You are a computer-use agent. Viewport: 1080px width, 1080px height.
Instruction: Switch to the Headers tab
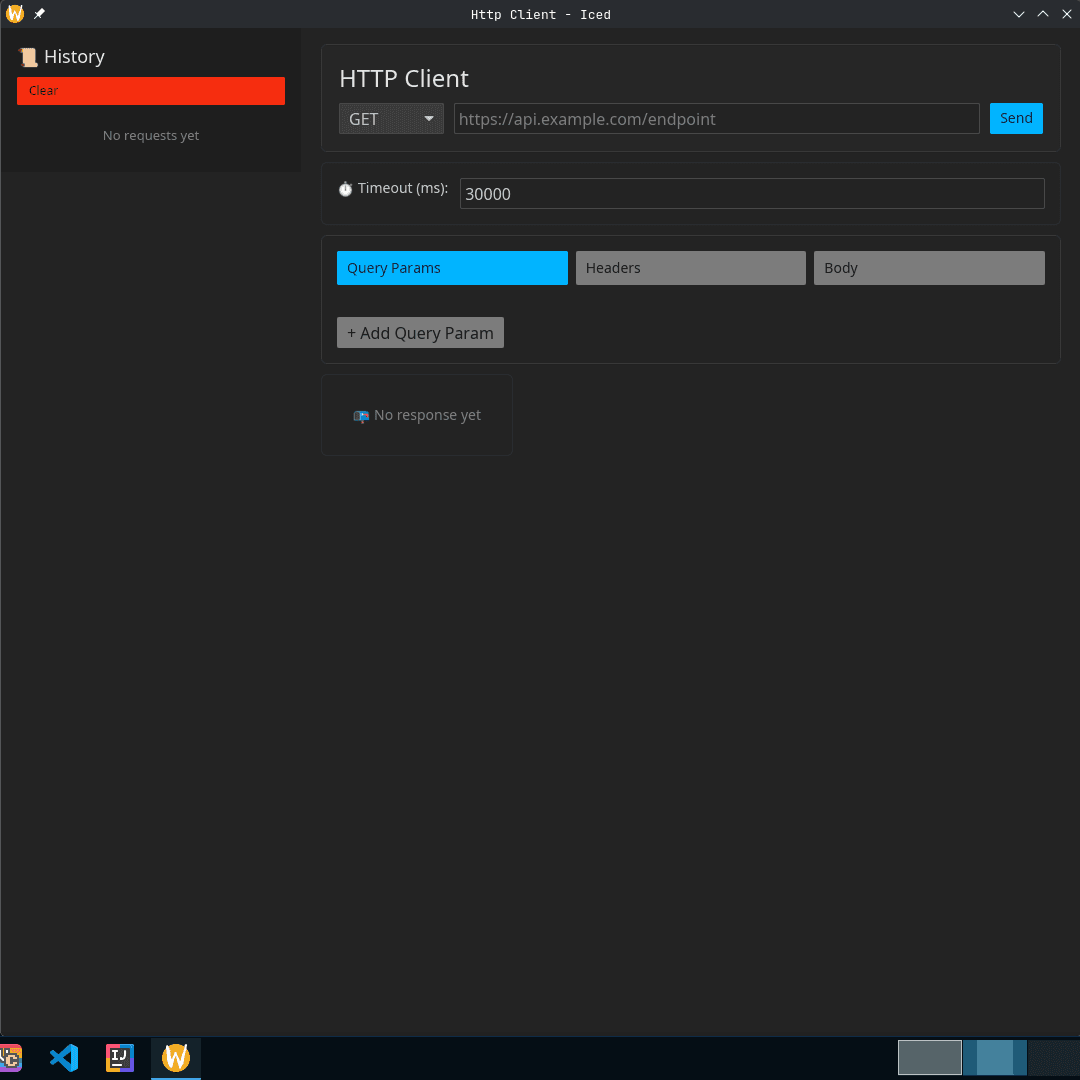pos(690,267)
